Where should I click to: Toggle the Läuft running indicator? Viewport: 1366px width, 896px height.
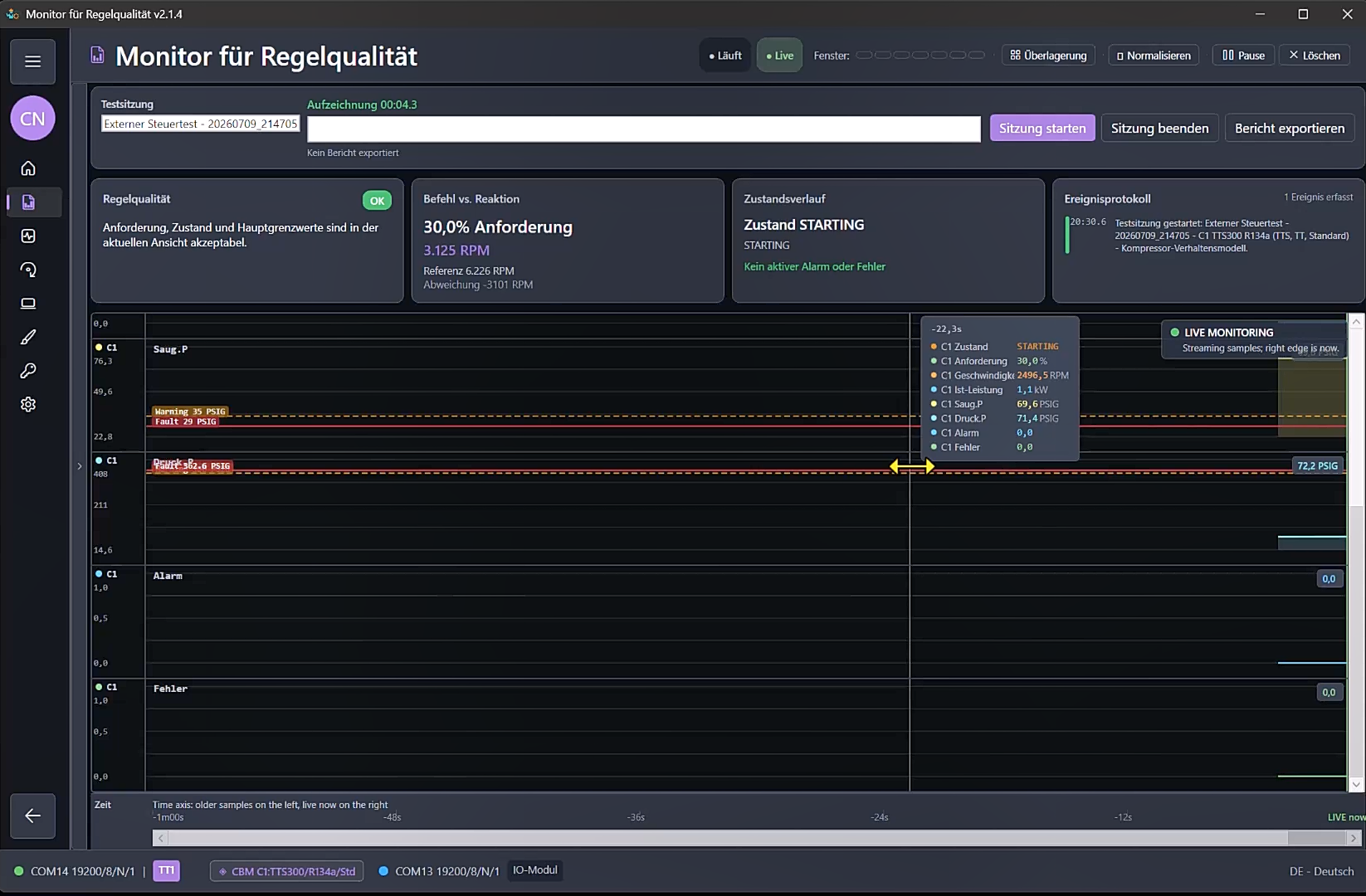(725, 56)
